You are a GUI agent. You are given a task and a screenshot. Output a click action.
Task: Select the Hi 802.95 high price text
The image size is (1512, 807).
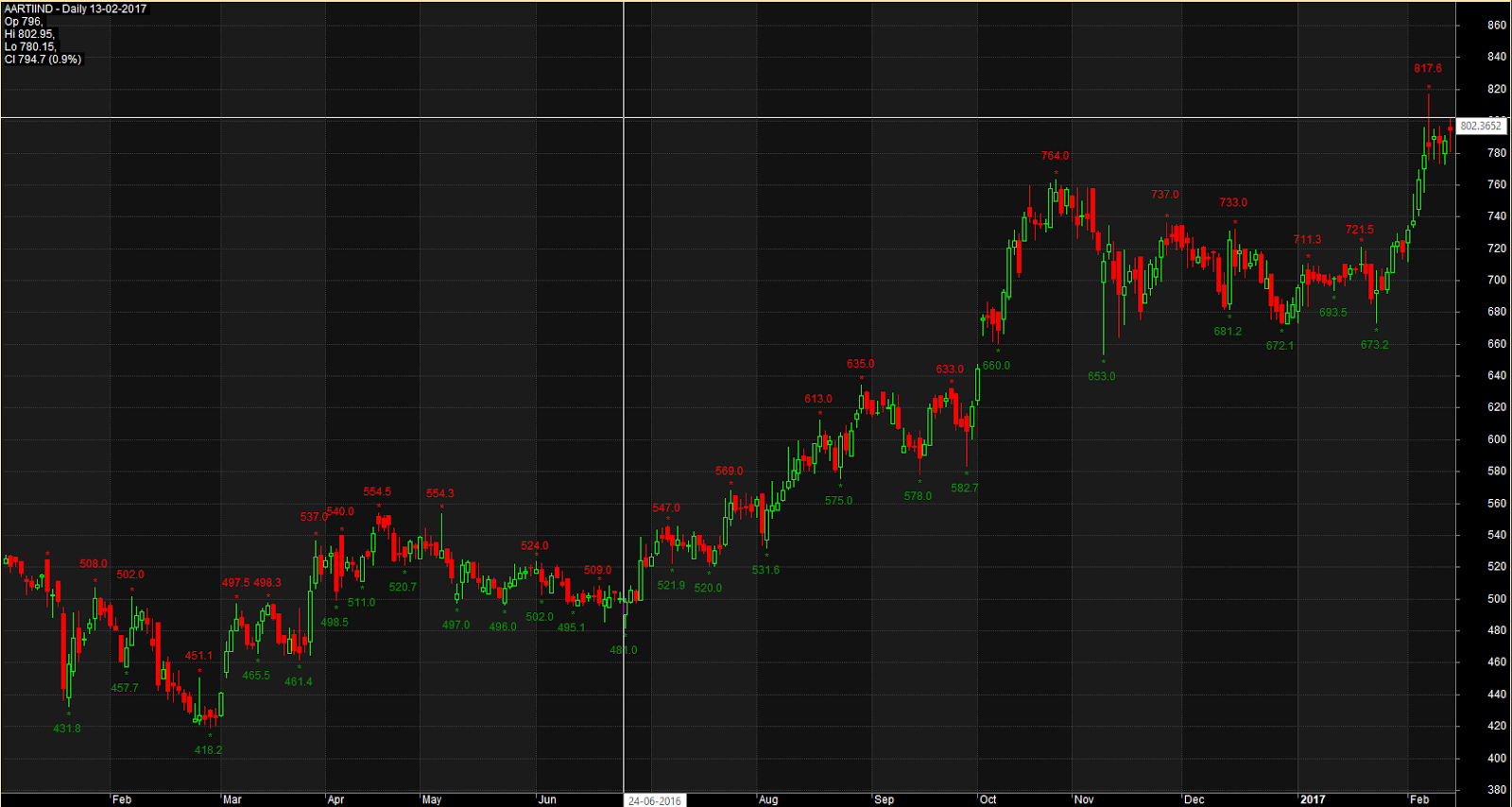coord(30,34)
